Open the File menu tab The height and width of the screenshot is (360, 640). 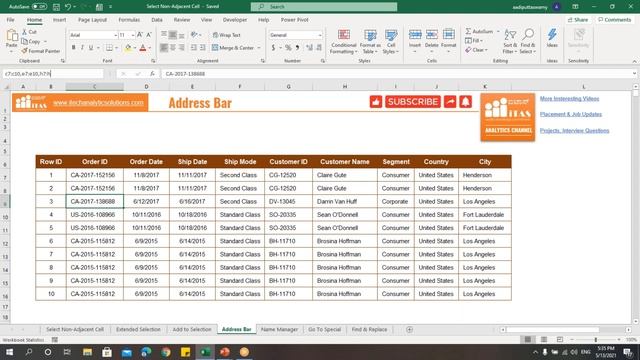point(11,20)
